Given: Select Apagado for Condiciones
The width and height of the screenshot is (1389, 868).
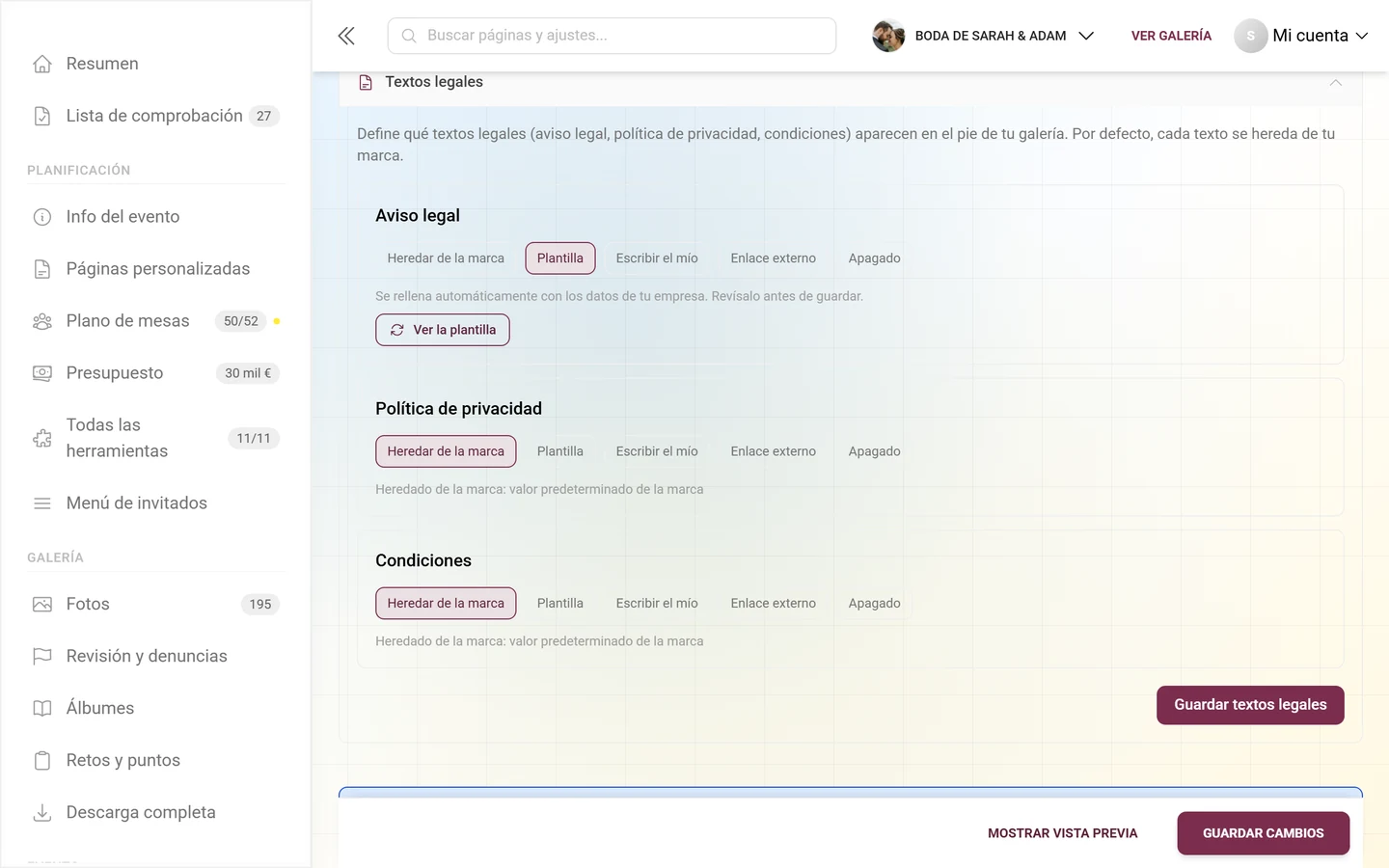Looking at the screenshot, I should tap(875, 604).
